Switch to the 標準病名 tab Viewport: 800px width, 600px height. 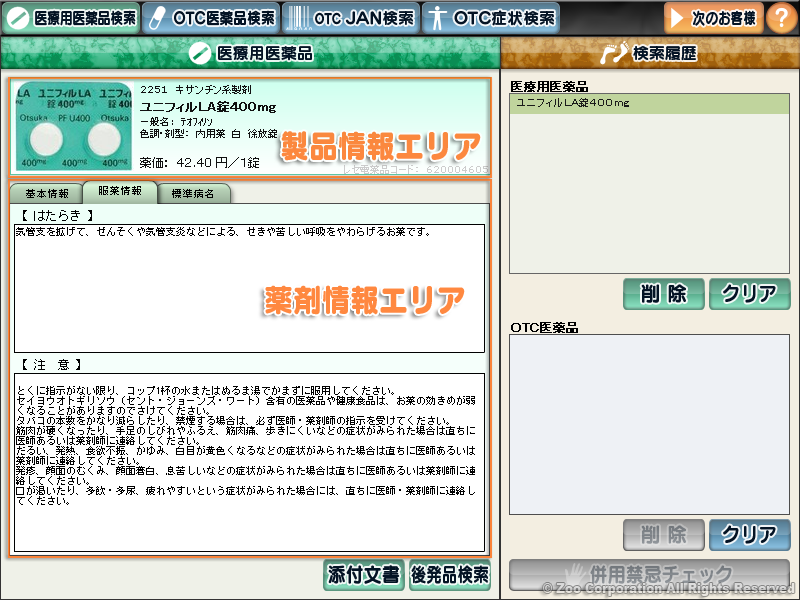click(193, 193)
